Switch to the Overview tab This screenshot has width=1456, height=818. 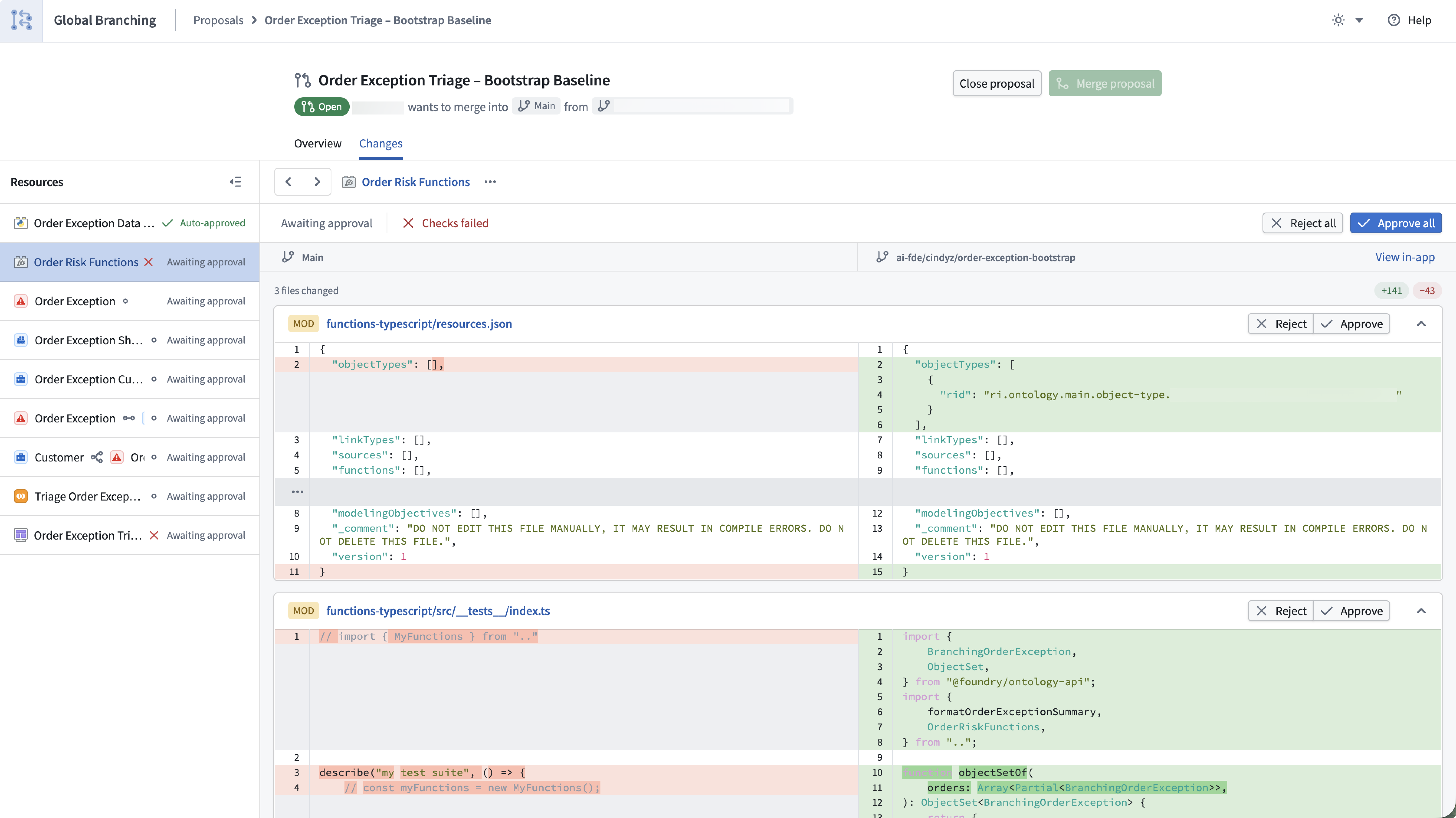318,144
